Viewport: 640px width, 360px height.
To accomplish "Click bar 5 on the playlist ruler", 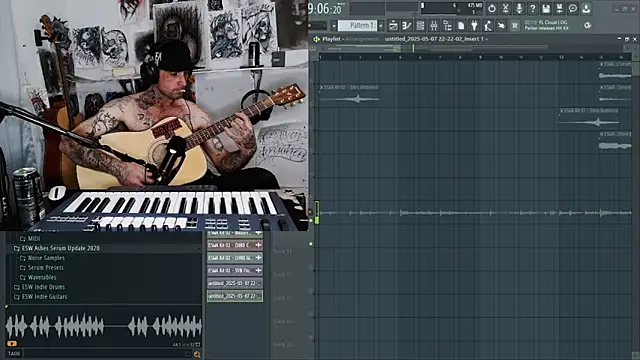I will point(400,58).
